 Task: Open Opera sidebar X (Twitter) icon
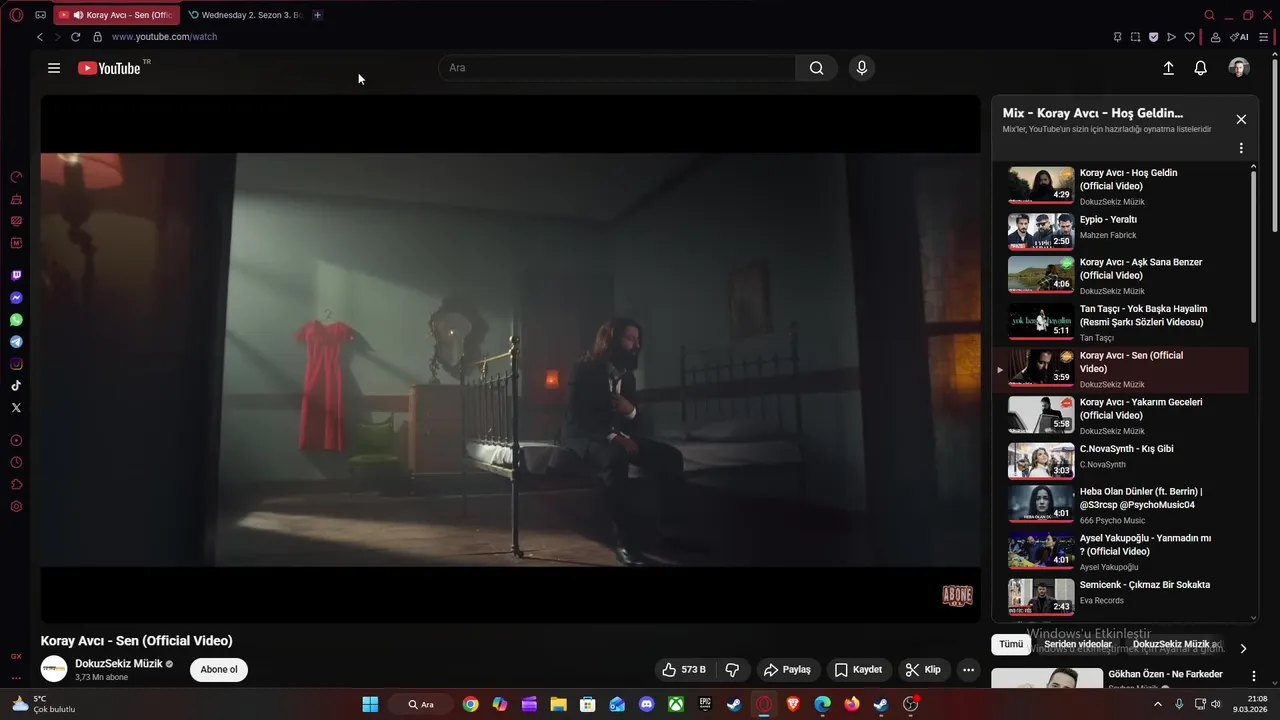16,408
